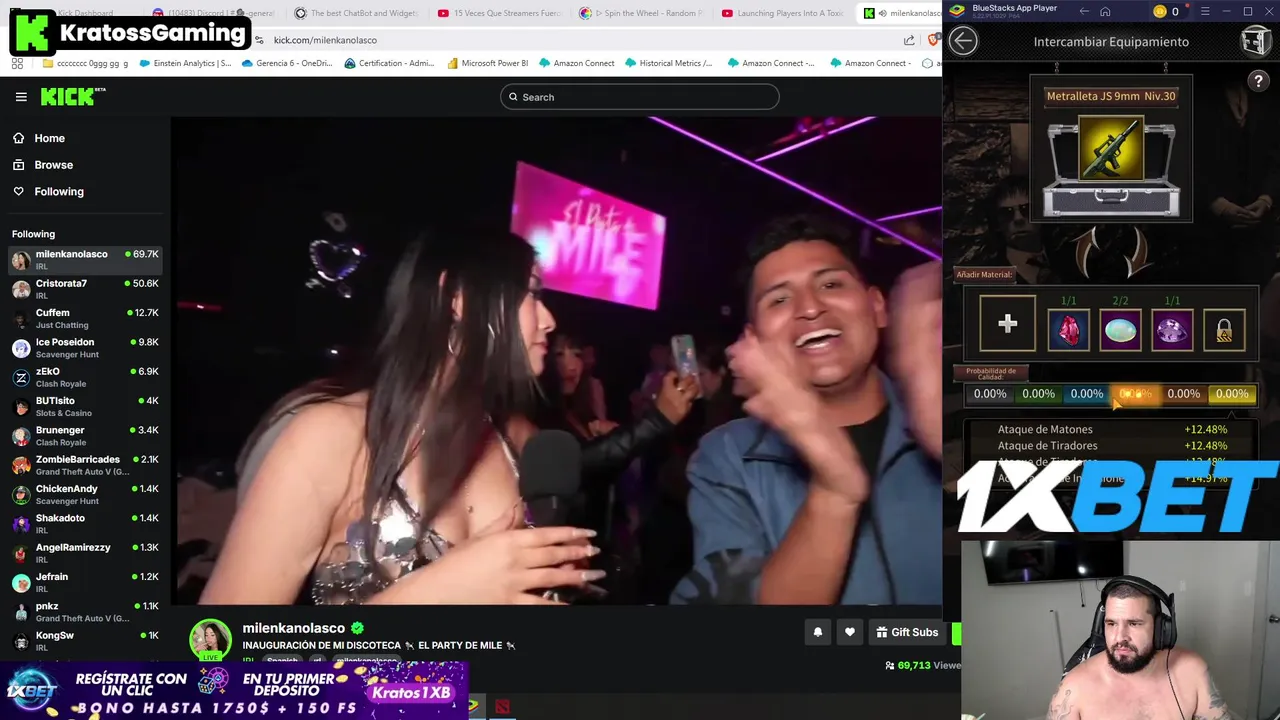The image size is (1280, 720).
Task: Select the opal gem material 2/2
Action: 1120,331
